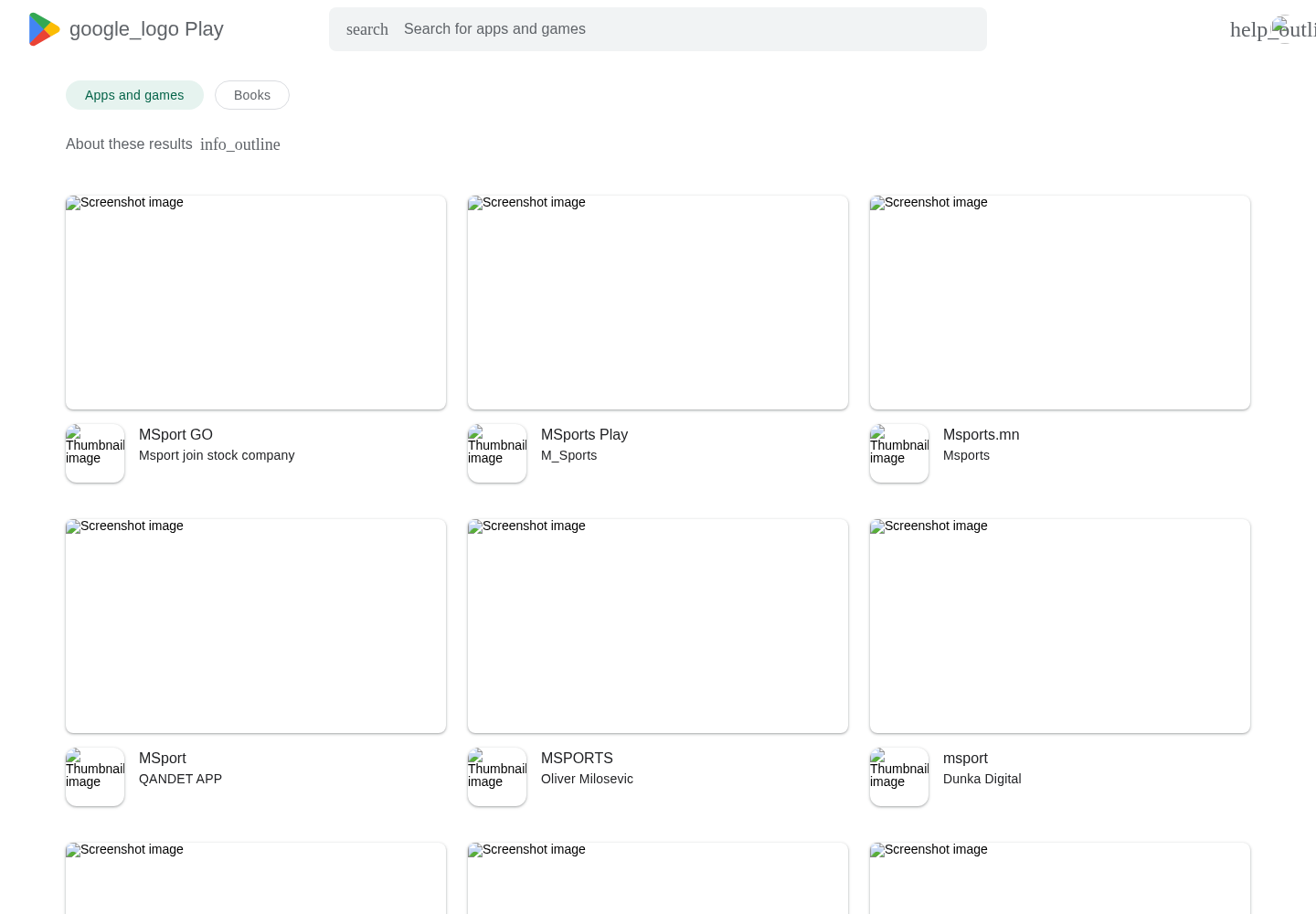Click the QANDET APP MSport screenshot image
This screenshot has height=914, width=1316.
click(x=256, y=626)
